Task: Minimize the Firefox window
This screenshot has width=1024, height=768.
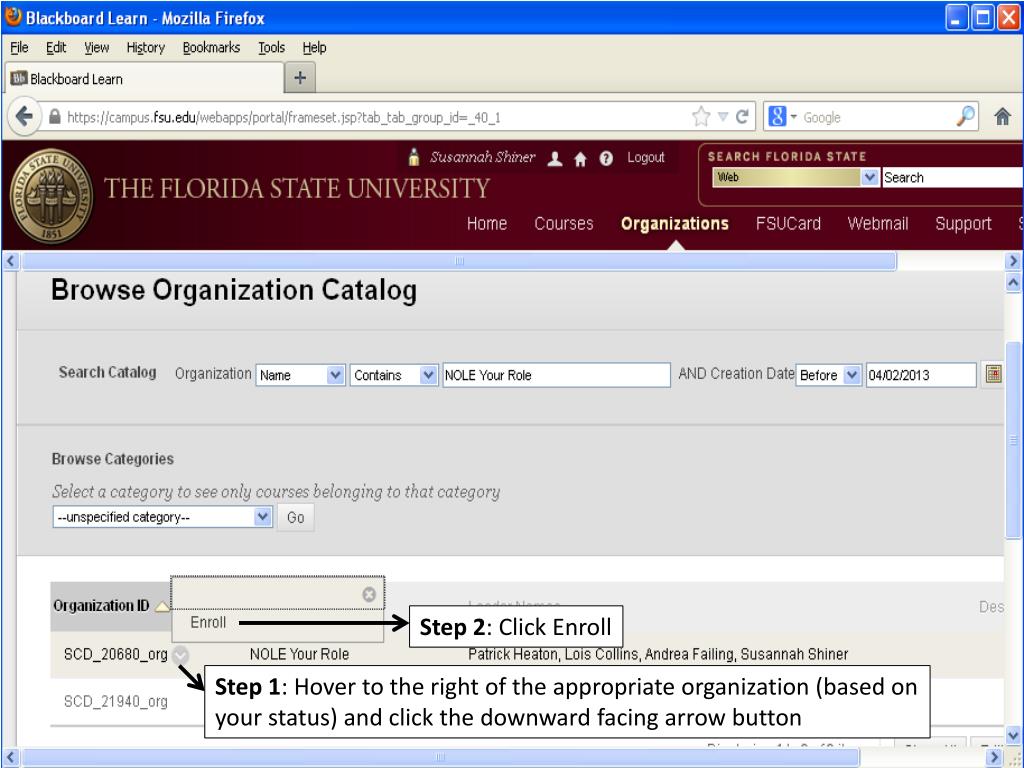Action: coord(957,18)
